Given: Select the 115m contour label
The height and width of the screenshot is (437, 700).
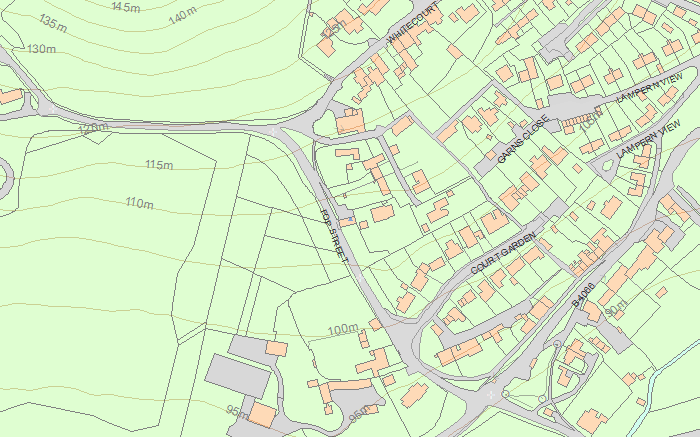Looking at the screenshot, I should (159, 165).
